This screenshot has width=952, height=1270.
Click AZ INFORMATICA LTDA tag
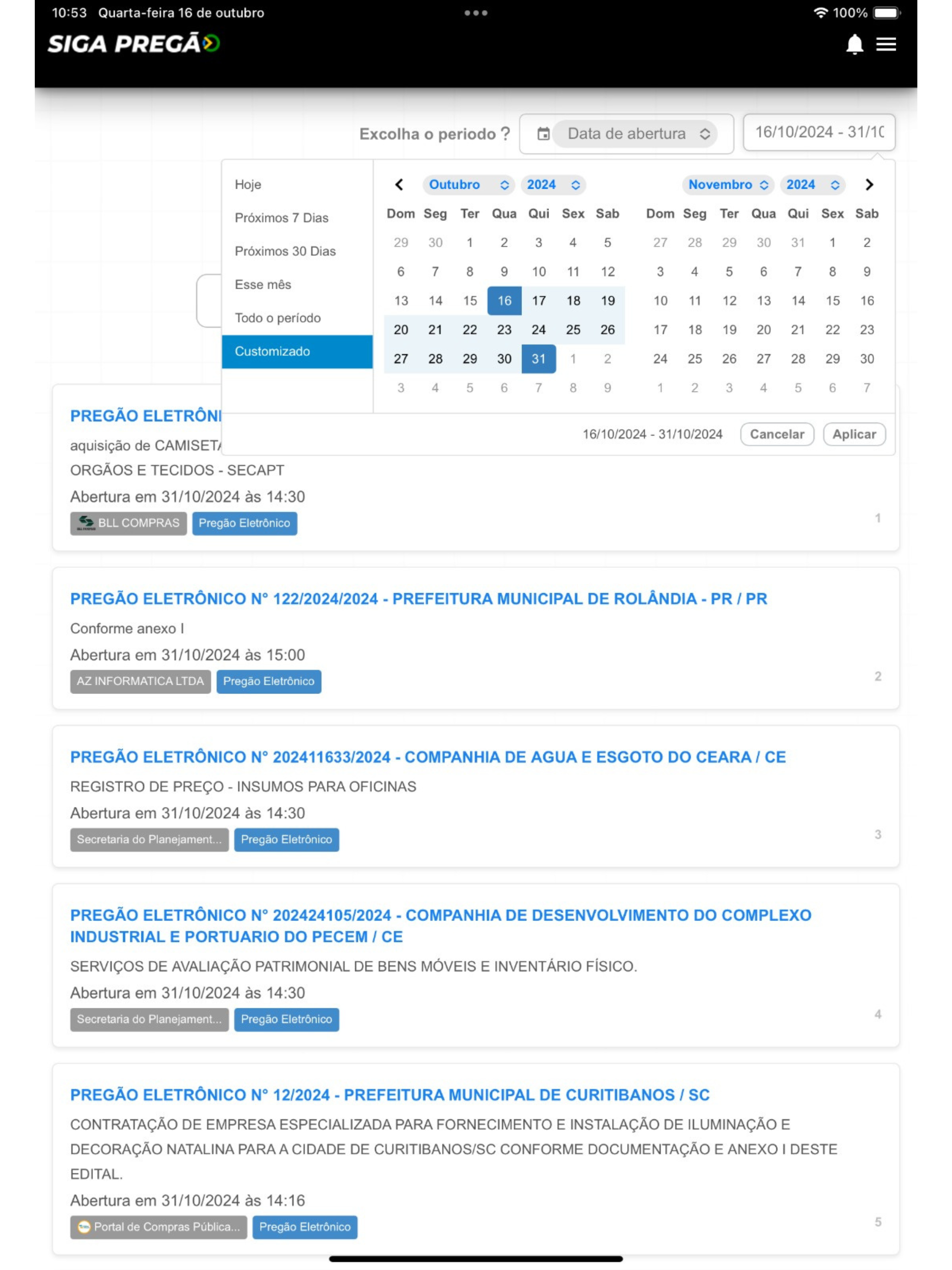coord(141,681)
